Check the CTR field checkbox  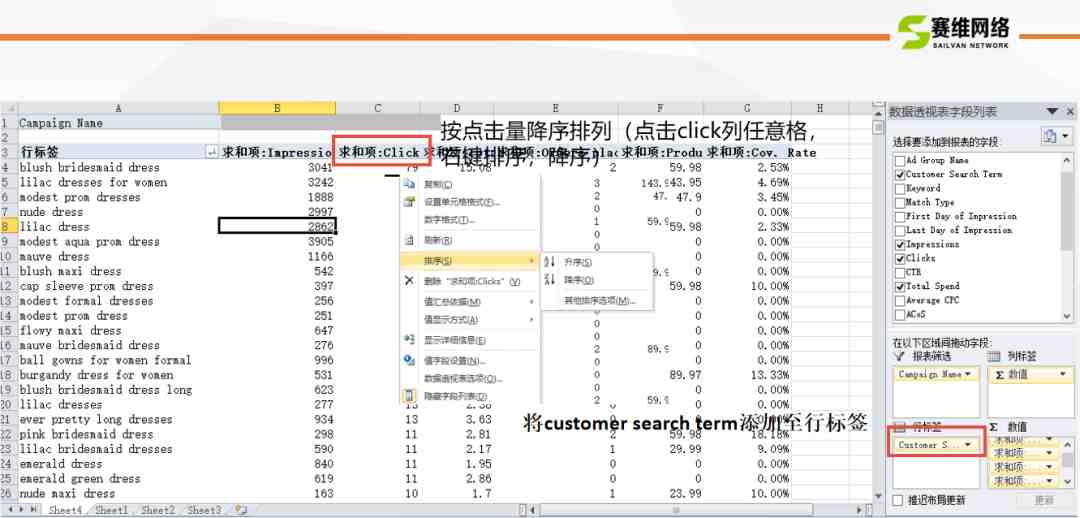click(x=900, y=272)
